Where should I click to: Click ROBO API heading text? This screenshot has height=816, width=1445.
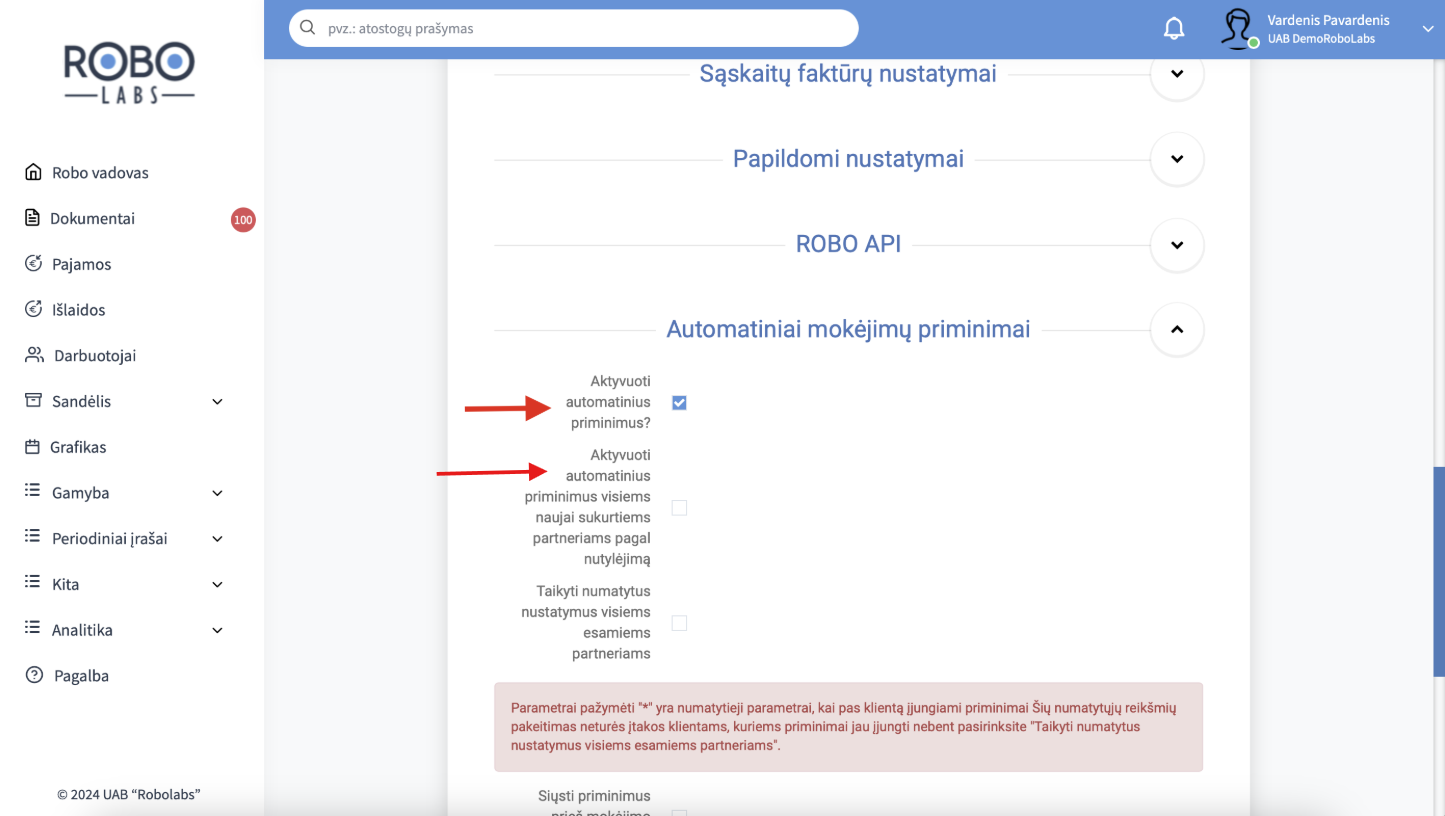click(x=848, y=245)
